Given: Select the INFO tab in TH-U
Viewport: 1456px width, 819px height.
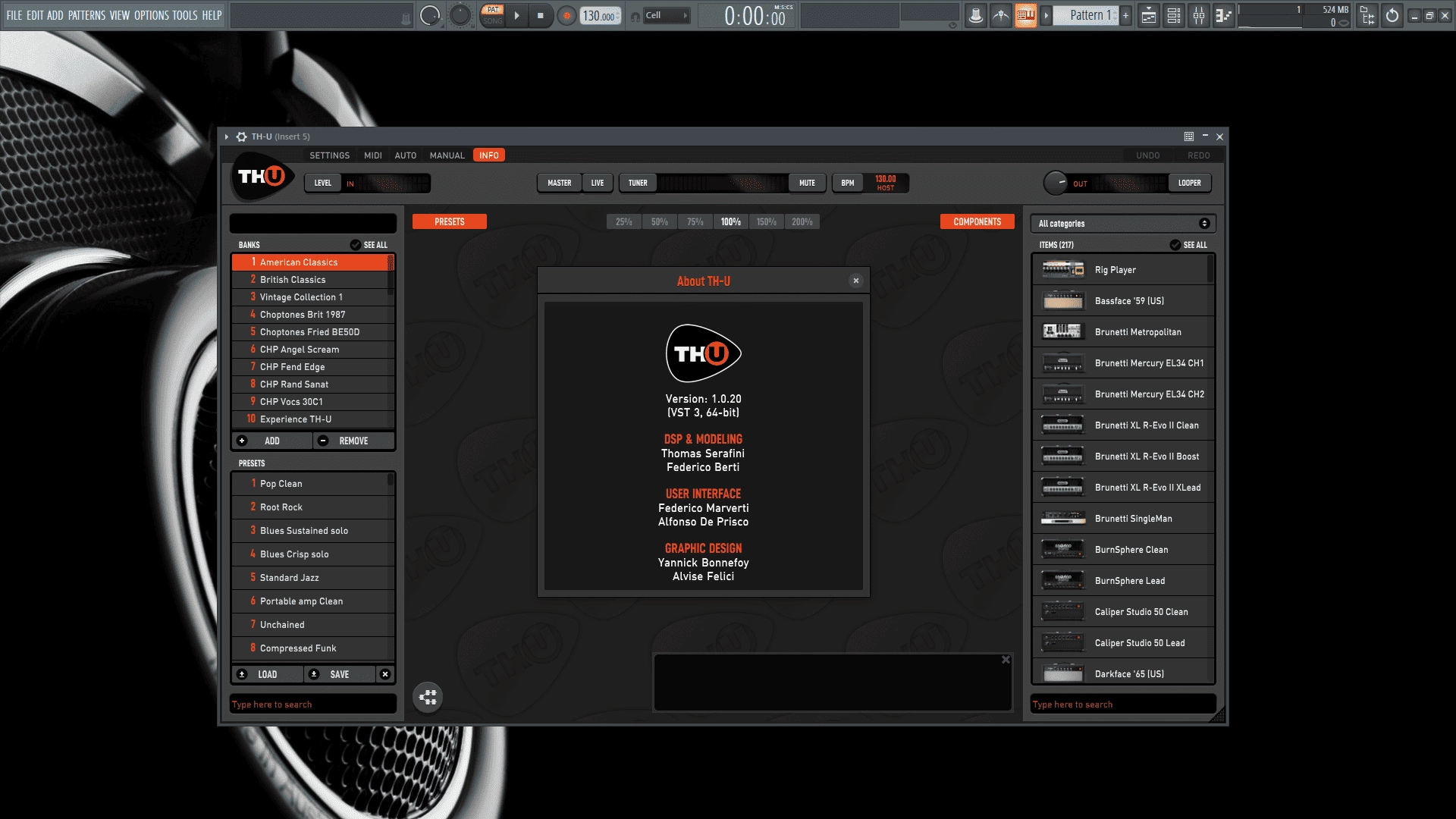Looking at the screenshot, I should tap(489, 155).
